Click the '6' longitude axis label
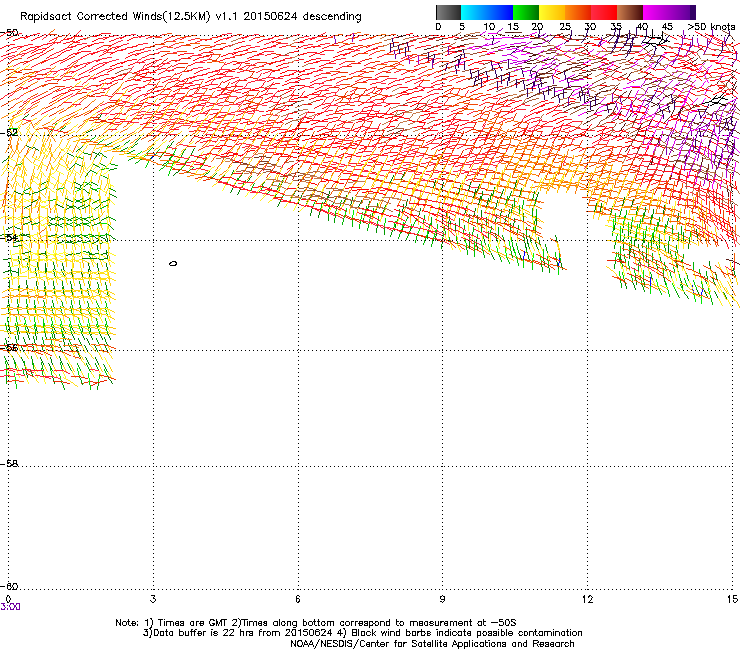740x650 pixels. click(298, 599)
